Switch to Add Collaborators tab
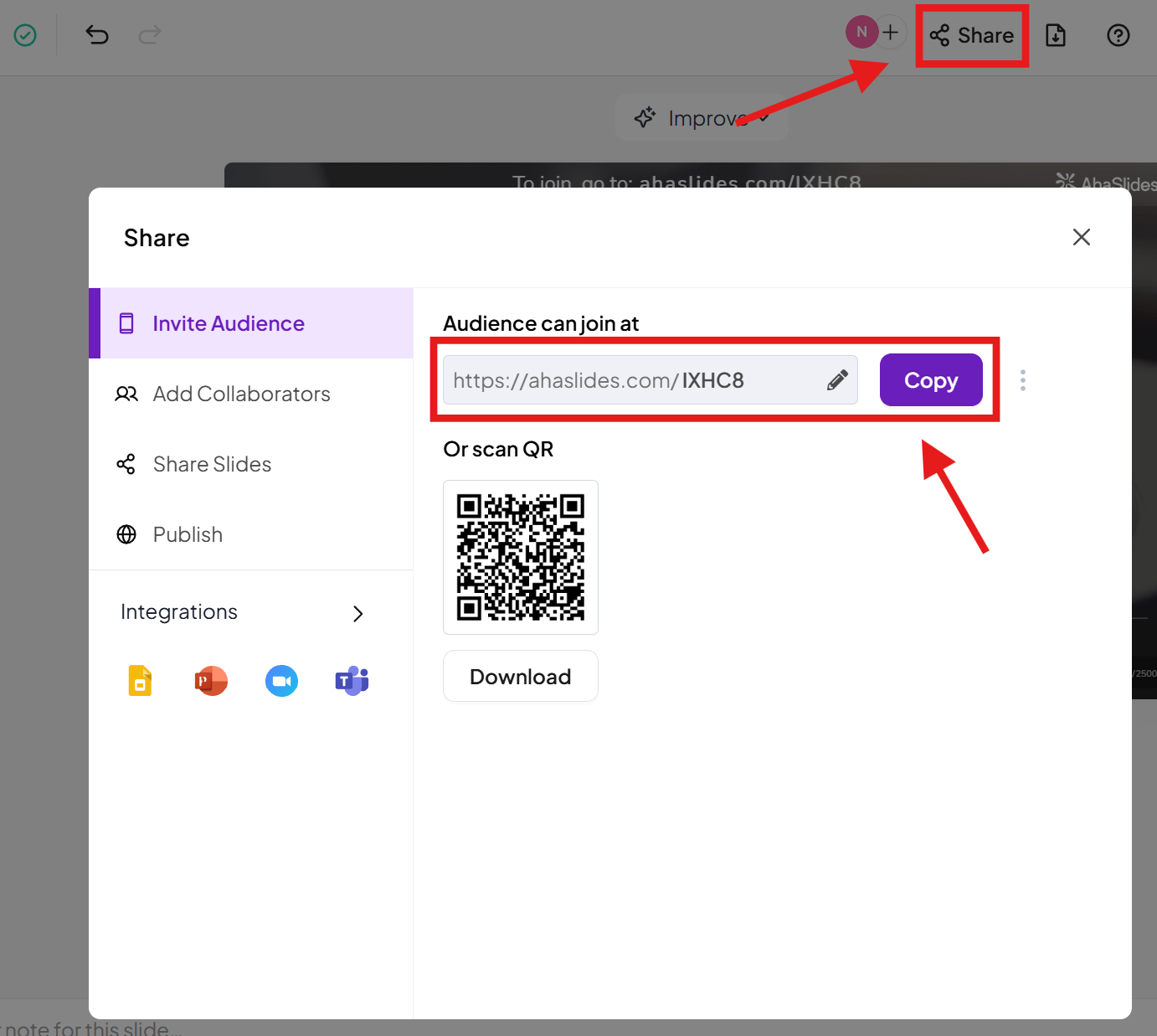The image size is (1157, 1036). coord(241,394)
